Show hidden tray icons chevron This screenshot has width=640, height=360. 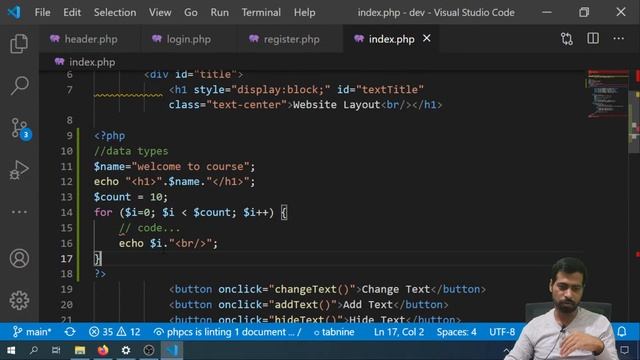pyautogui.click(x=506, y=350)
